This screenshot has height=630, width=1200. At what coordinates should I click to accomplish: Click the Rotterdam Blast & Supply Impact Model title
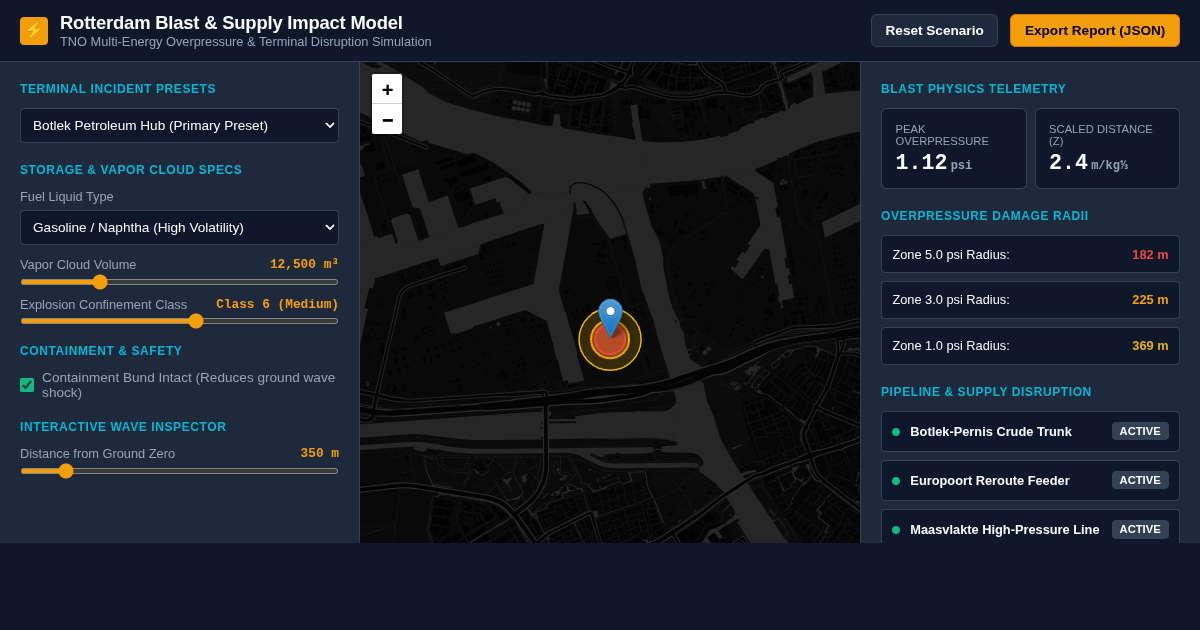point(231,22)
